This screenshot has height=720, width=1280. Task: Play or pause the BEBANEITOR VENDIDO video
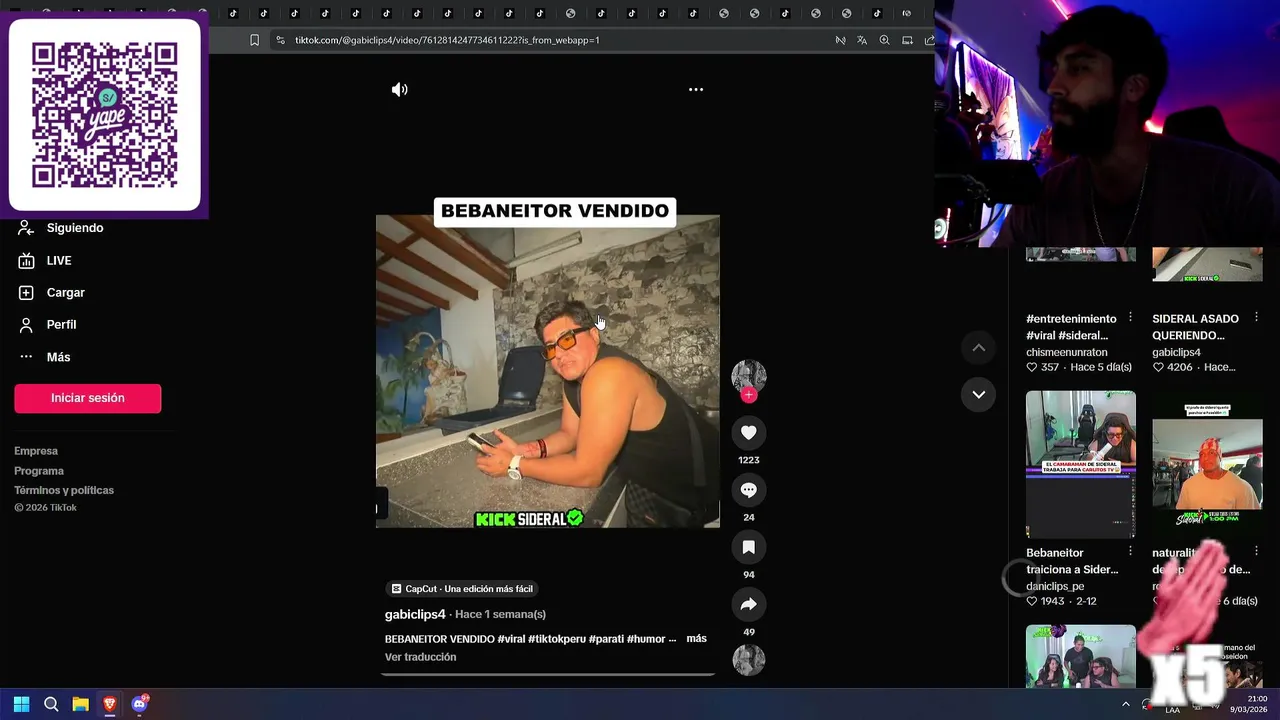point(548,371)
